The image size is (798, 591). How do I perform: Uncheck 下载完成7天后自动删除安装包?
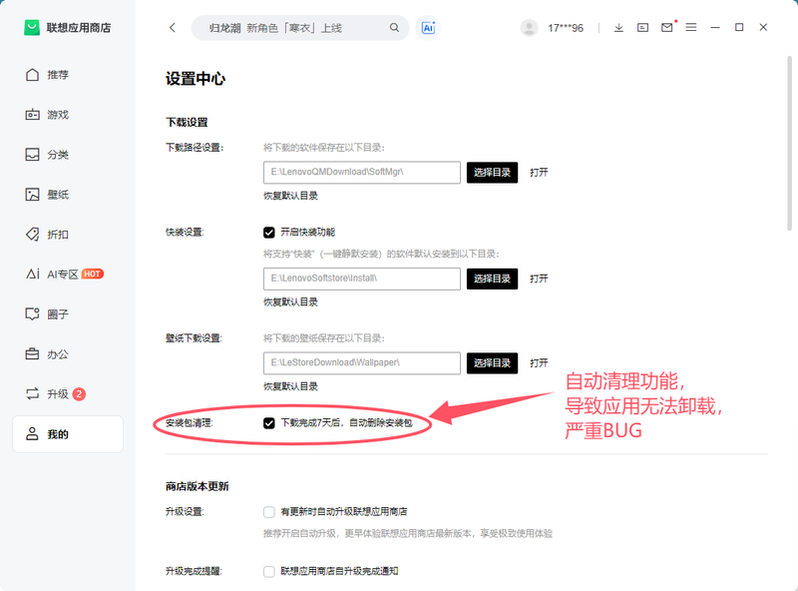point(269,423)
